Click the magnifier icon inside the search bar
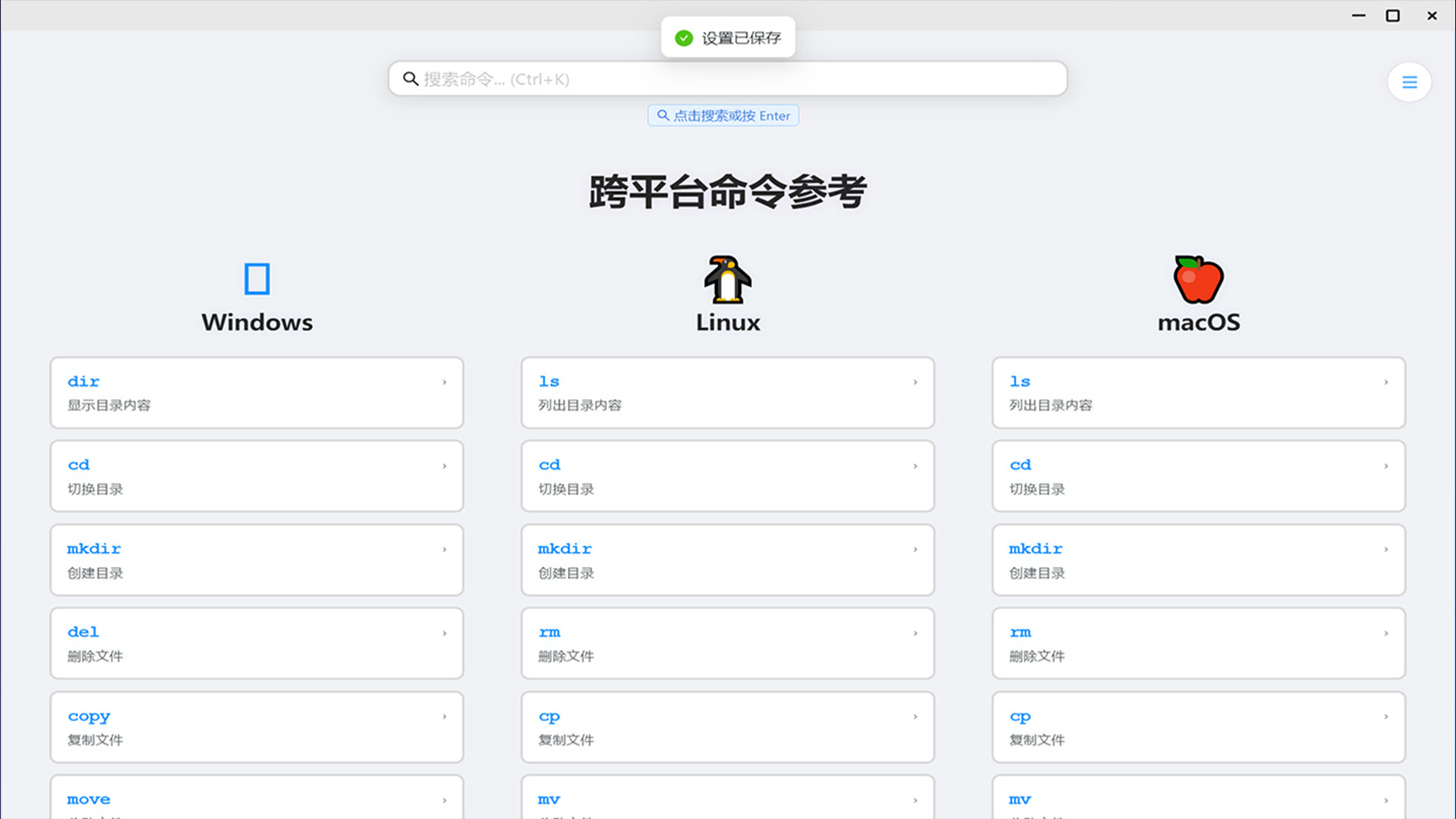 (x=411, y=78)
